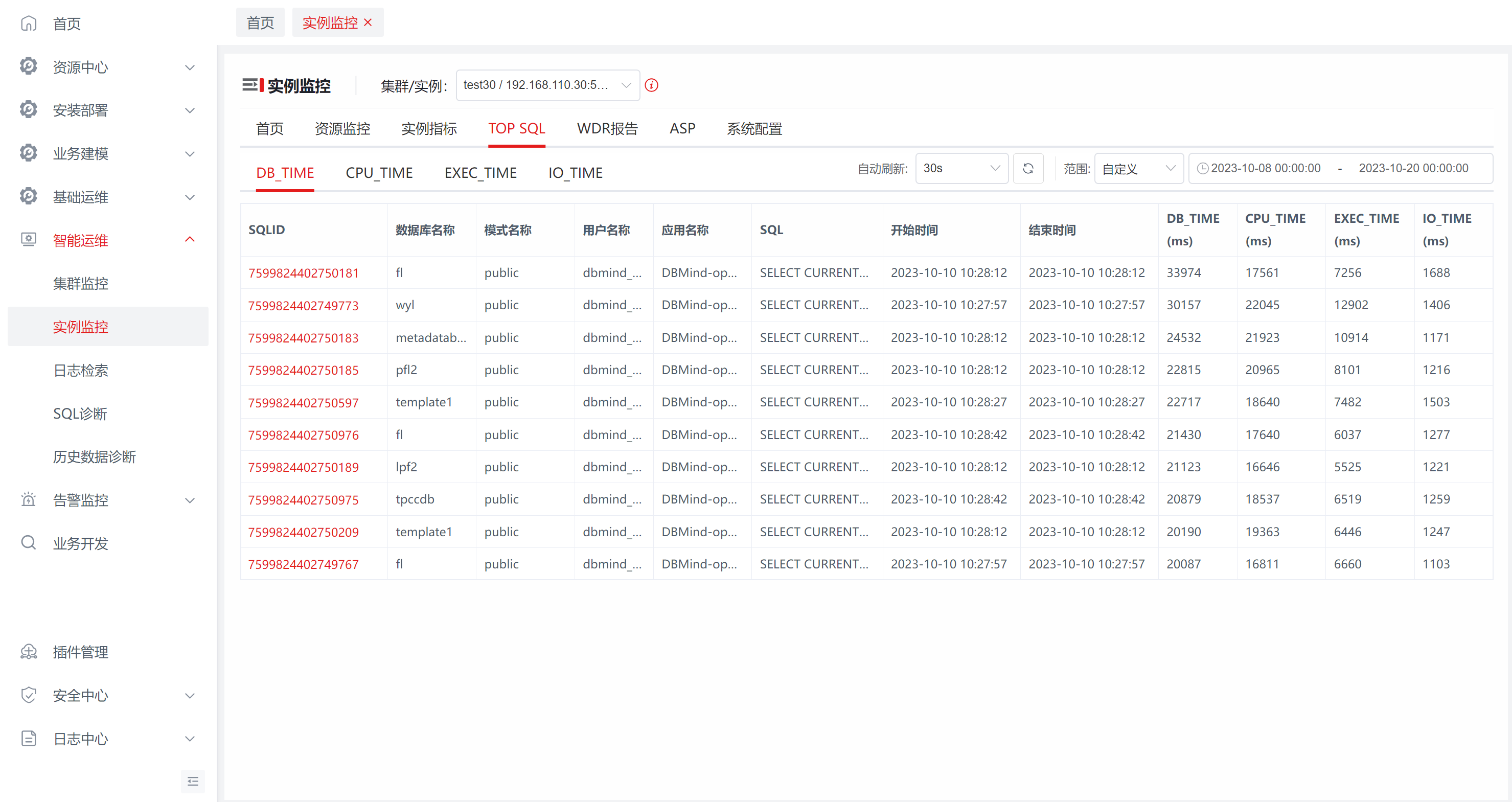This screenshot has height=802, width=1512.
Task: Click the 实例监控 title menu icon
Action: tap(253, 86)
